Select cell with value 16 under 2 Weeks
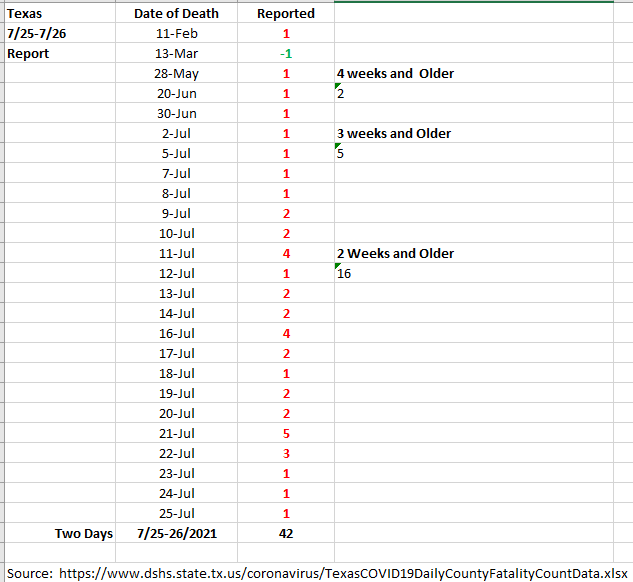 pyautogui.click(x=474, y=273)
